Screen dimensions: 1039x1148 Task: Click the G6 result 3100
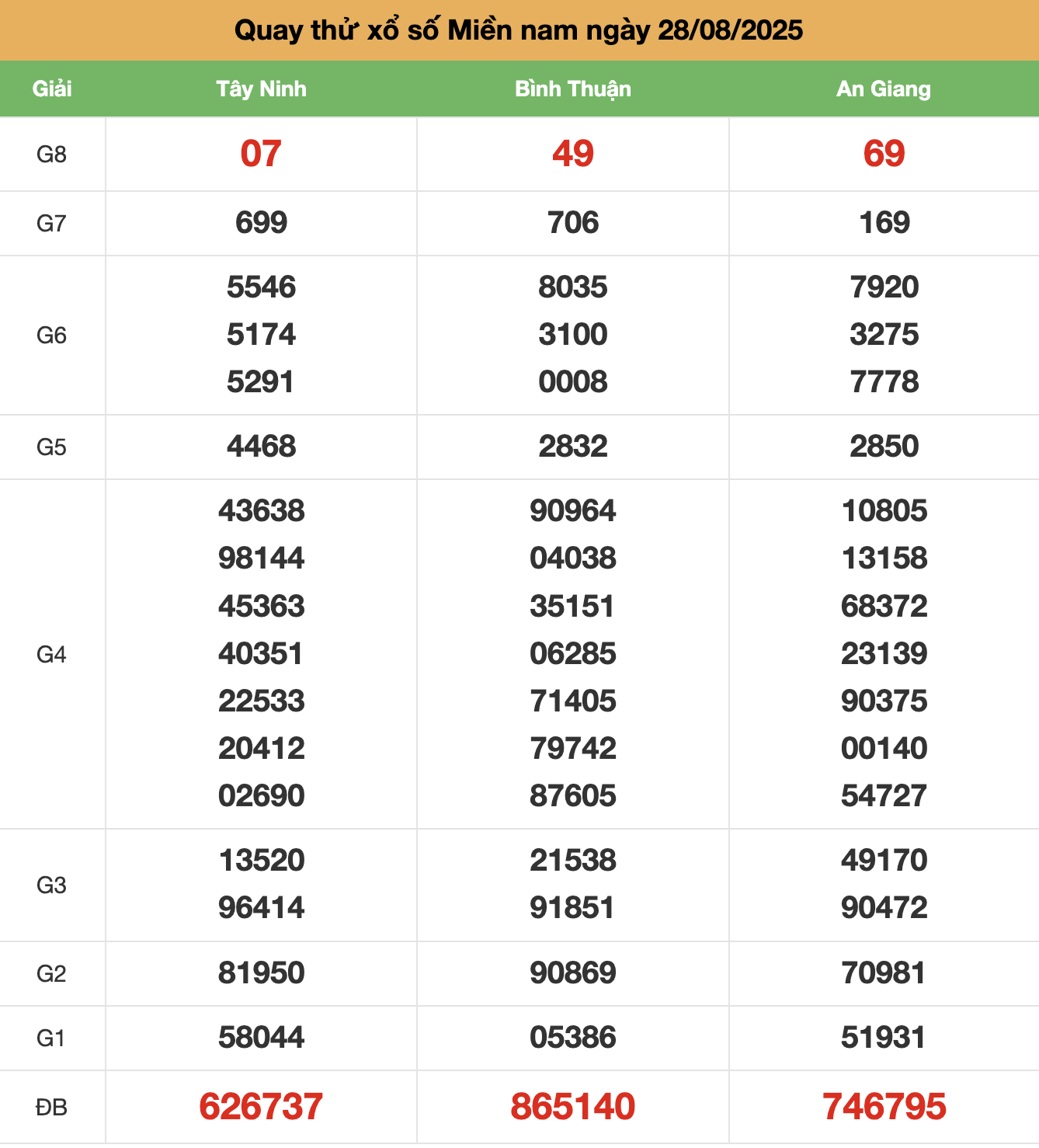tap(573, 335)
